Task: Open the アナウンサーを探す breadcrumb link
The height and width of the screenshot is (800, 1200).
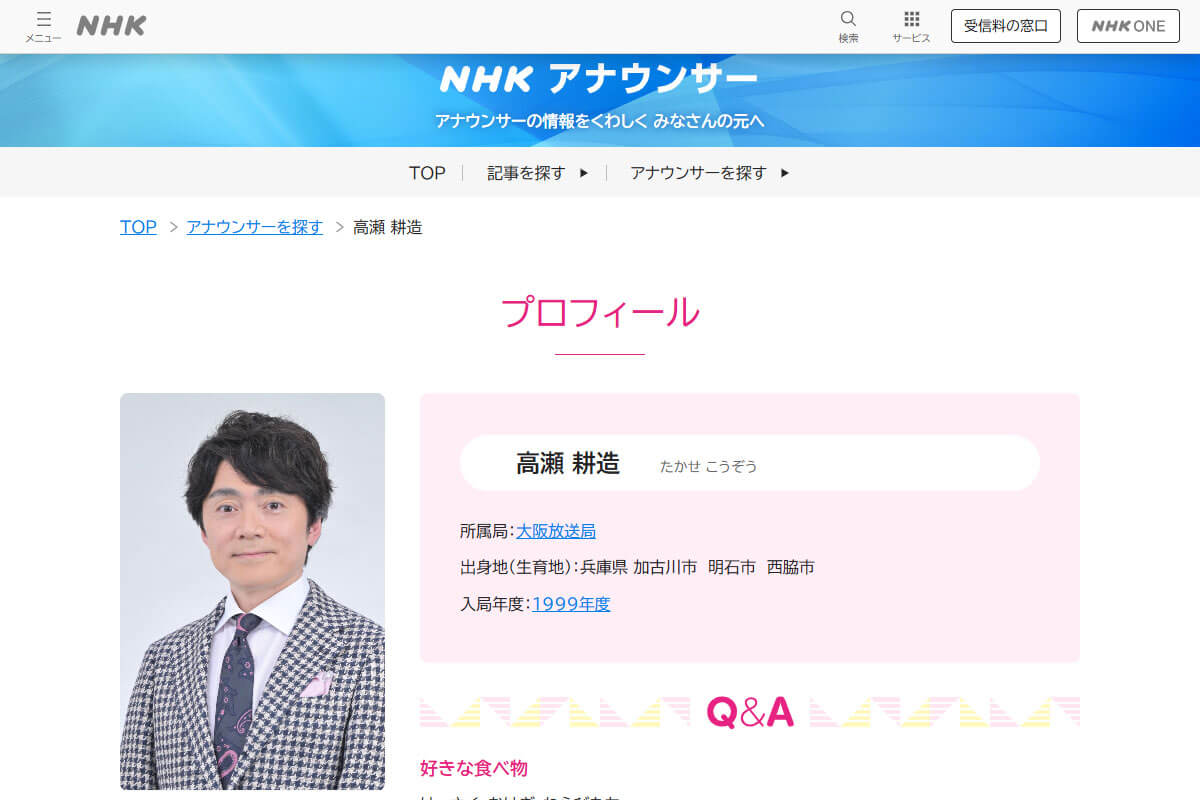Action: click(254, 227)
